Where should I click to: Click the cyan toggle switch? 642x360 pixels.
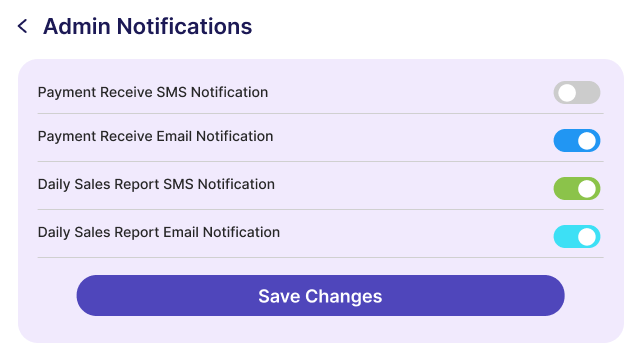(577, 236)
